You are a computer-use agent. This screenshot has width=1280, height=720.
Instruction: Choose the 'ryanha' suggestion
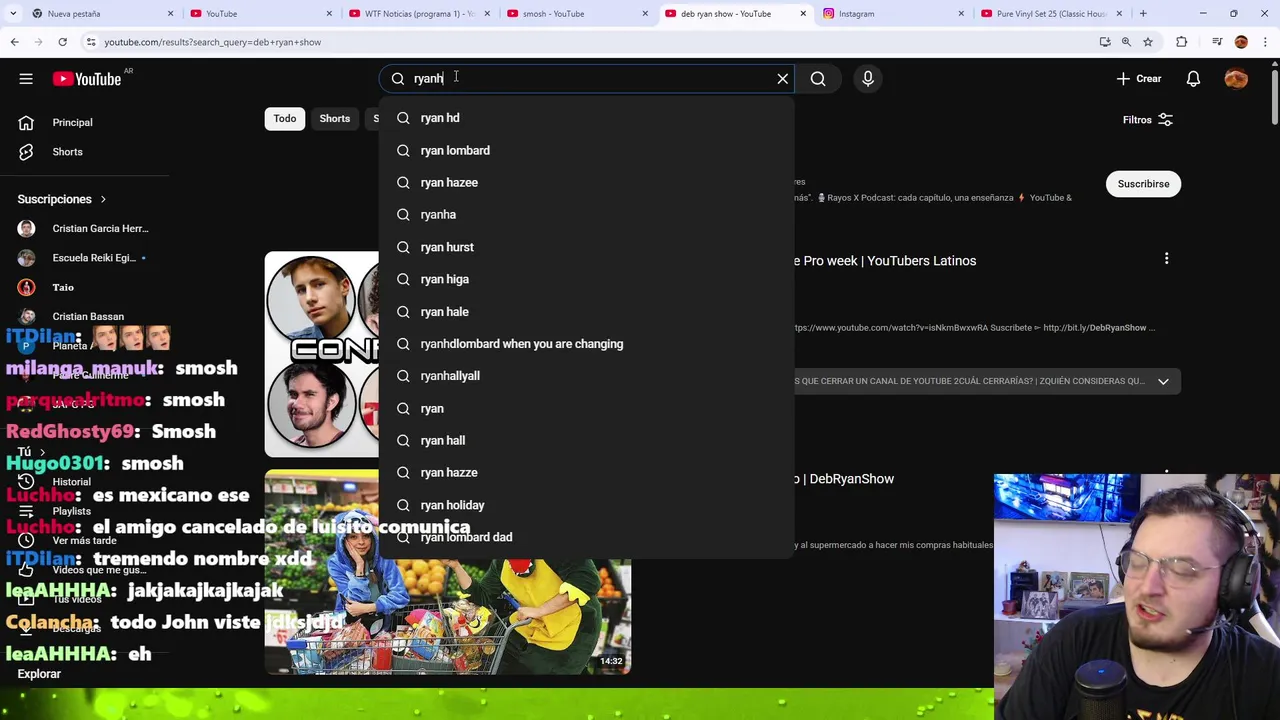pyautogui.click(x=586, y=215)
